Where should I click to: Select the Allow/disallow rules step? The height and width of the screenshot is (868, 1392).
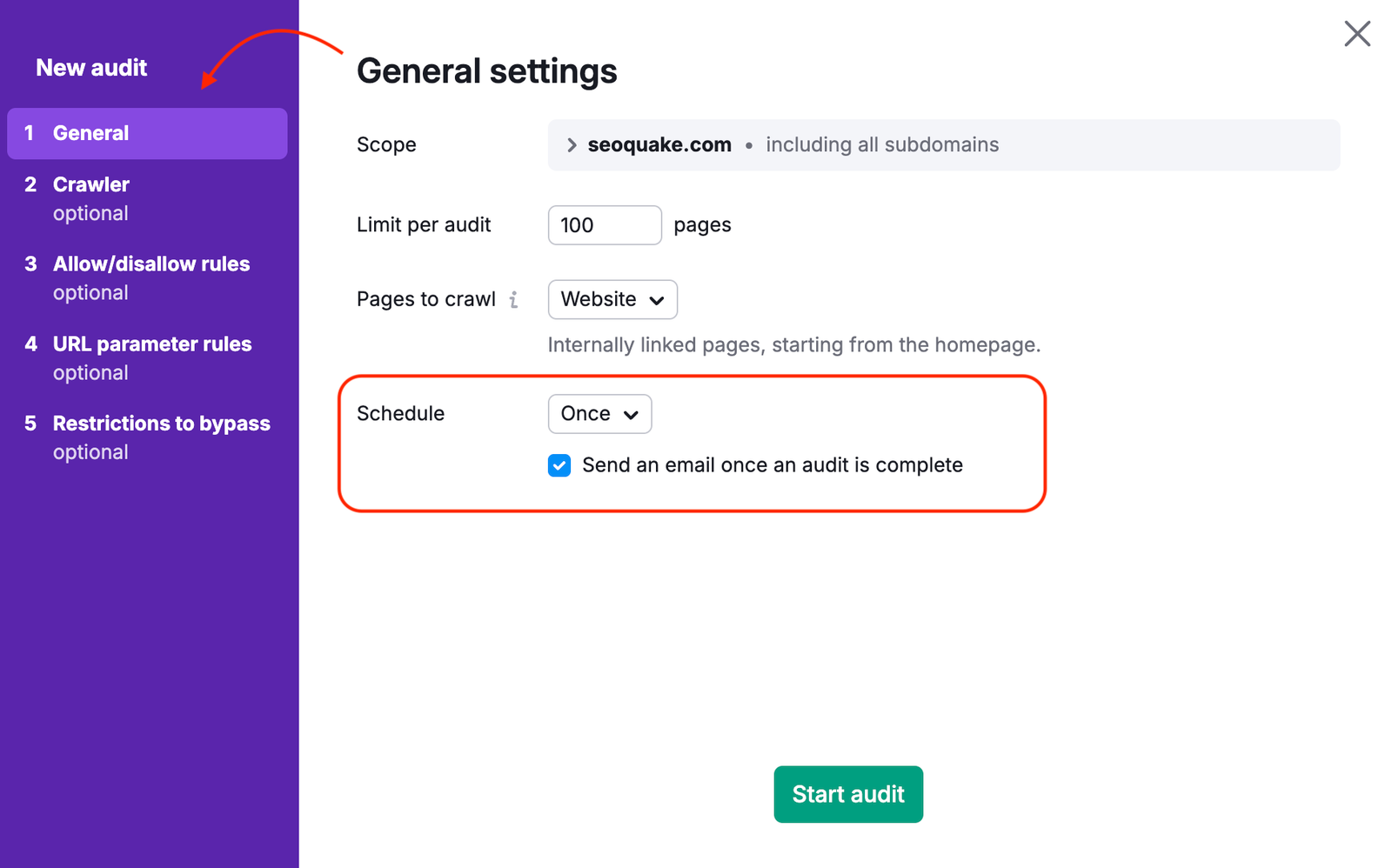pos(151,264)
